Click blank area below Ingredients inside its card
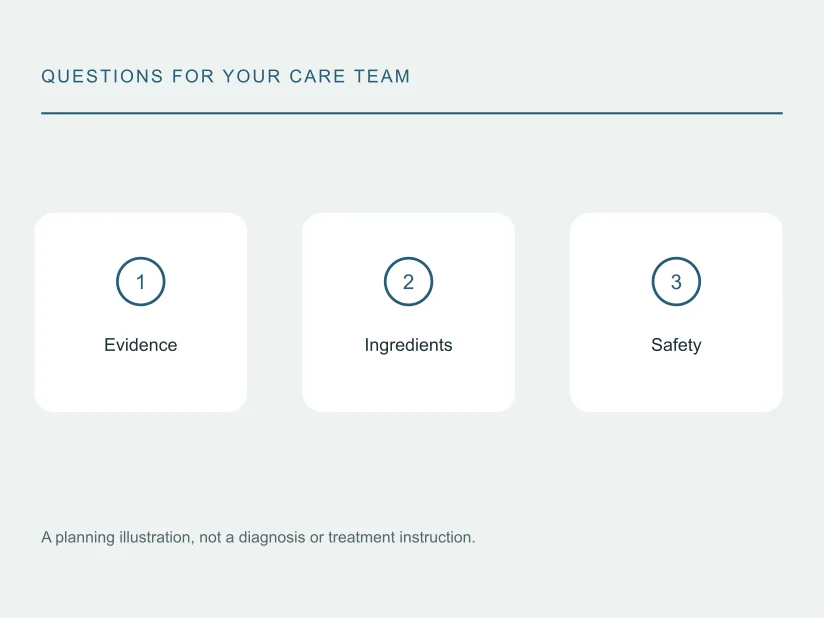This screenshot has width=824, height=618. click(x=408, y=384)
